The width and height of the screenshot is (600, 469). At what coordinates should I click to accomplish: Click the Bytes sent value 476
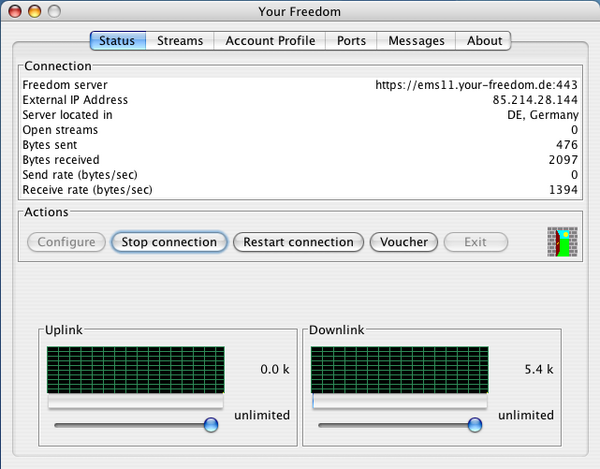click(567, 145)
